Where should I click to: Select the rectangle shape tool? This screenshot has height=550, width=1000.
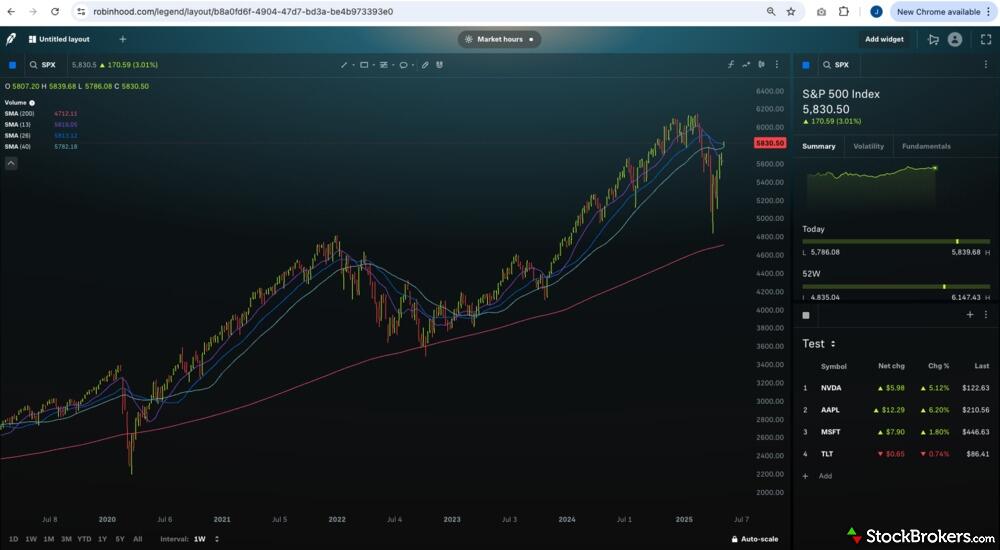click(365, 65)
